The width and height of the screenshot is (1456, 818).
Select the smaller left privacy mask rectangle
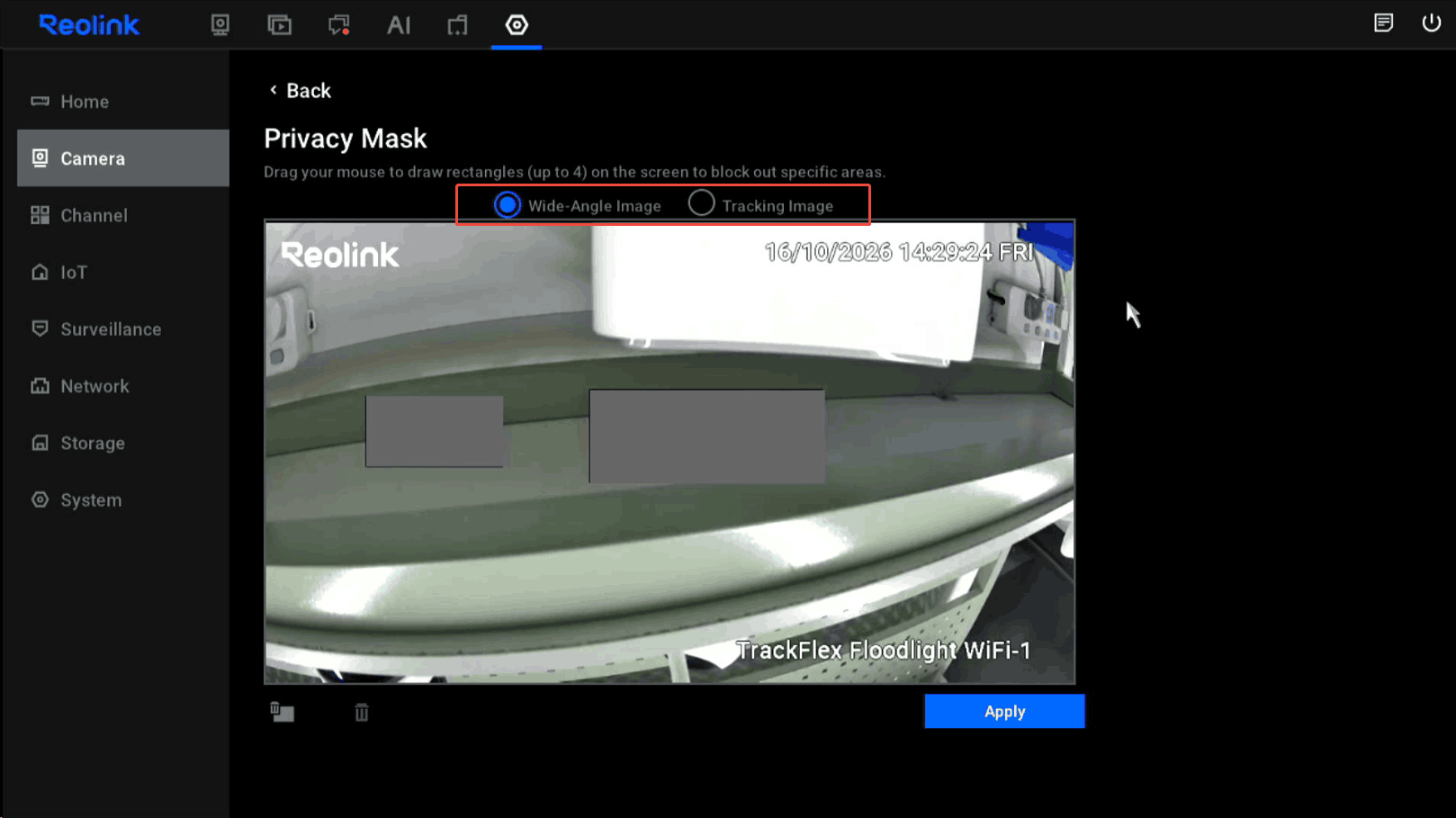435,431
